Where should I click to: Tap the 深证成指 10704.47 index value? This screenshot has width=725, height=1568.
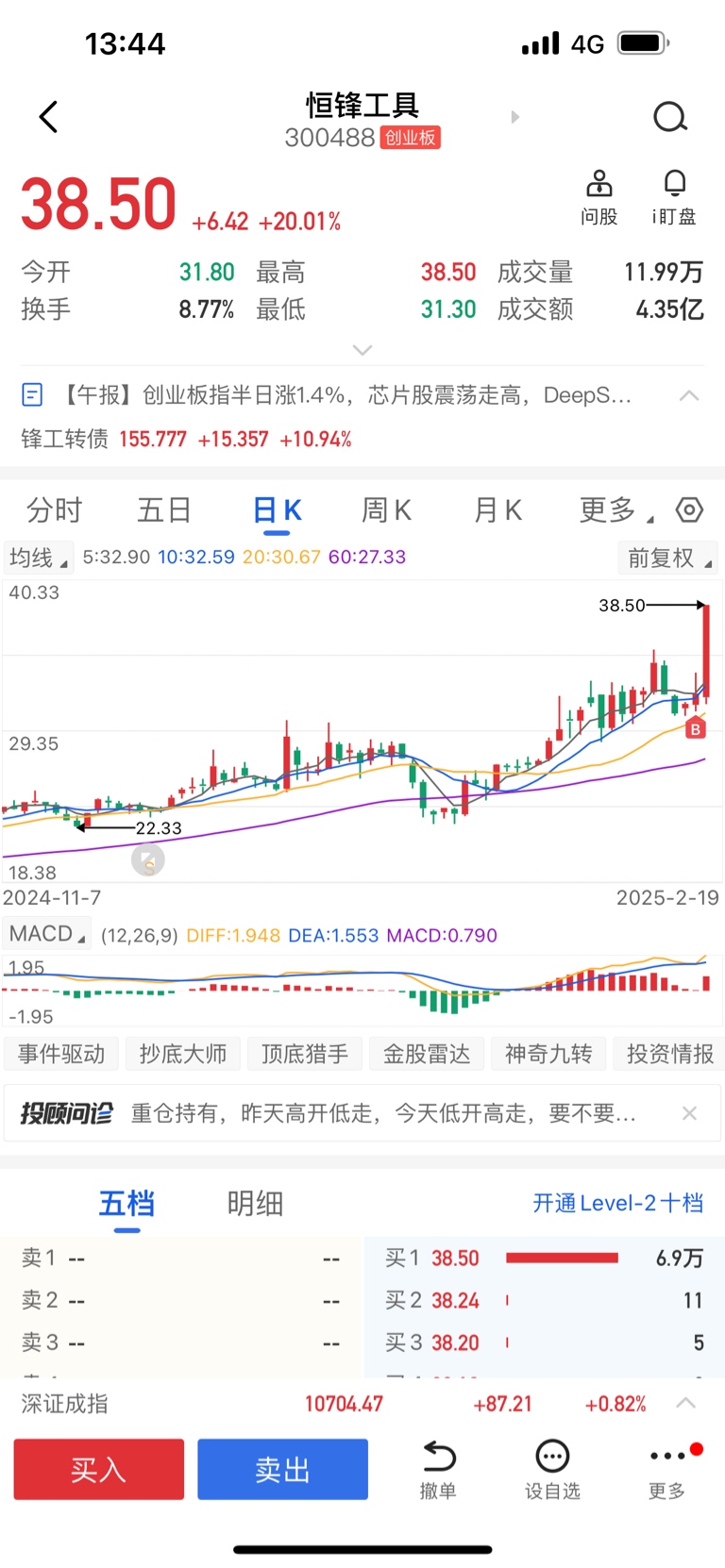pyautogui.click(x=344, y=1404)
